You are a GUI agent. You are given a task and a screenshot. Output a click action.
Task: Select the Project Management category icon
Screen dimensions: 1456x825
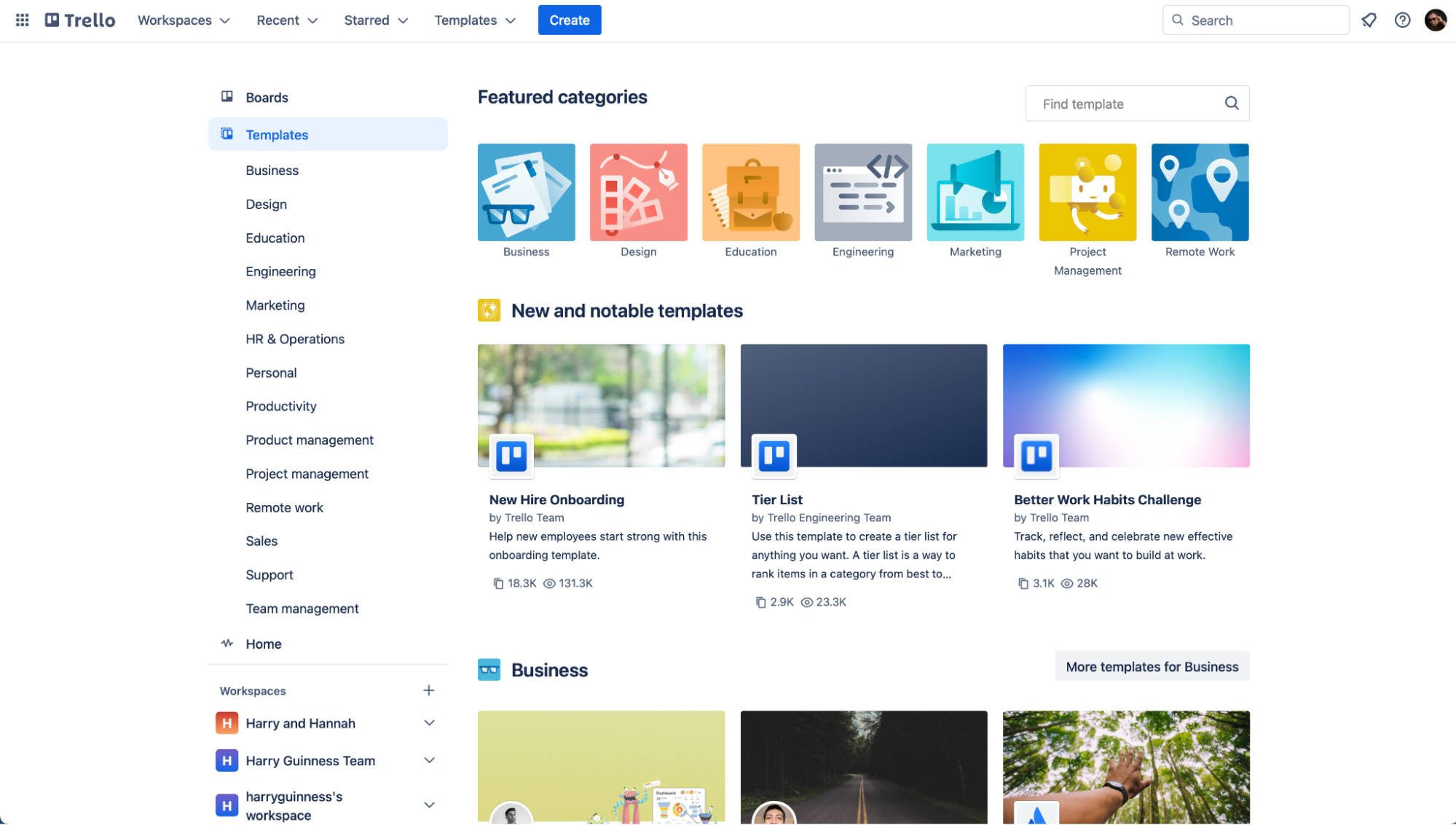[x=1088, y=192]
